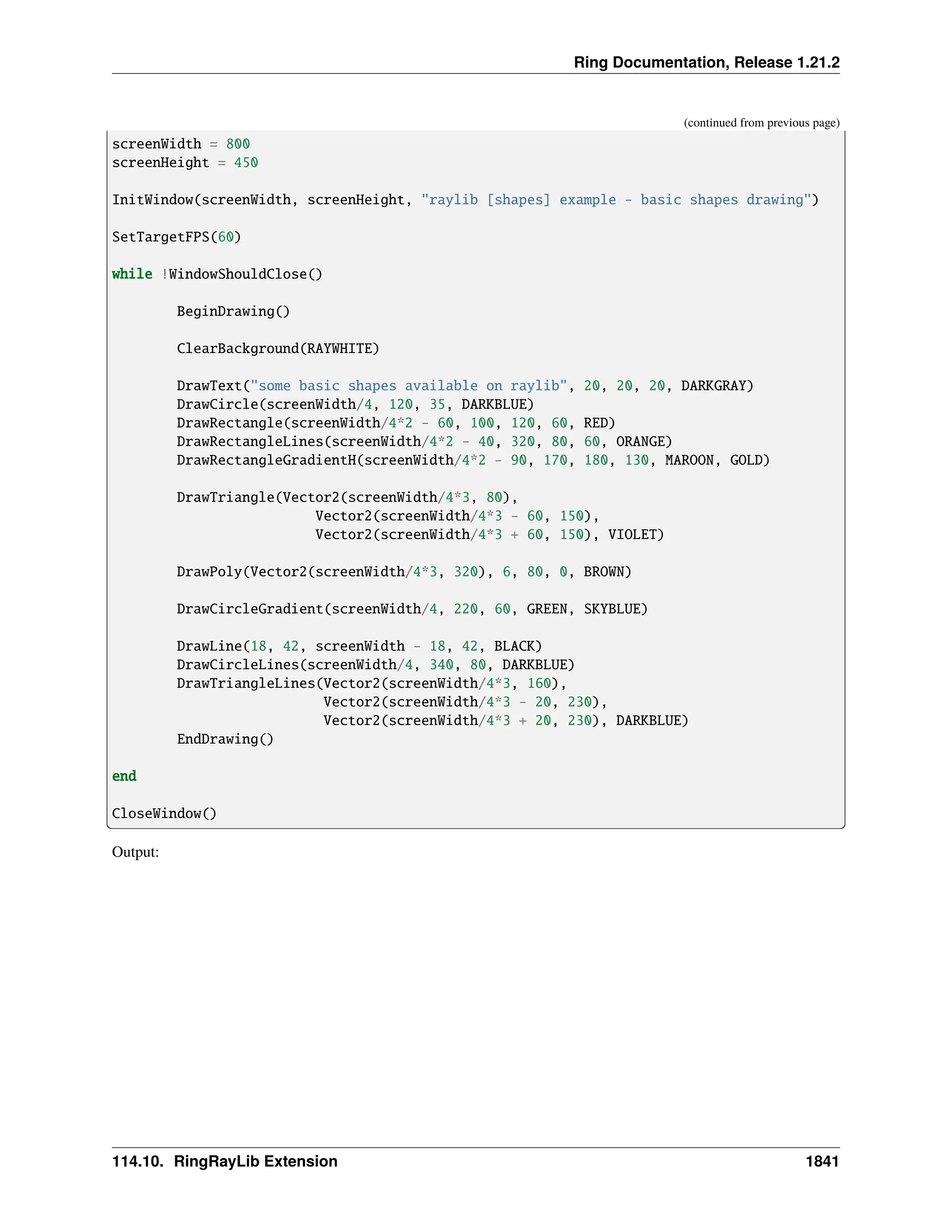Click the EndDrawing() call
Image resolution: width=952 pixels, height=1232 pixels.
(x=225, y=740)
